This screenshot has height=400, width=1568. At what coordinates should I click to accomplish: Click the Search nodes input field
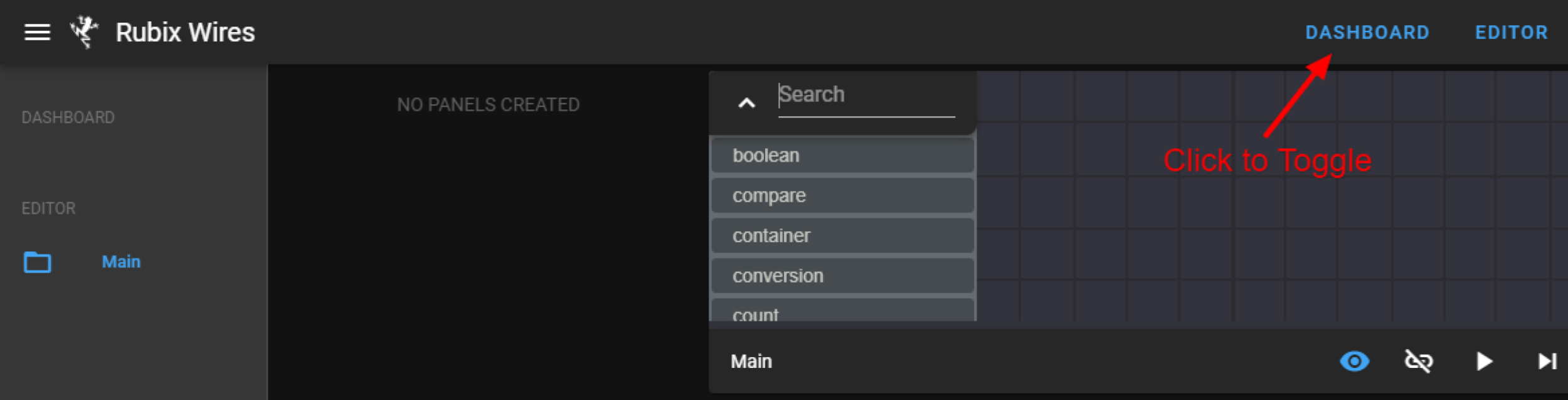click(866, 96)
